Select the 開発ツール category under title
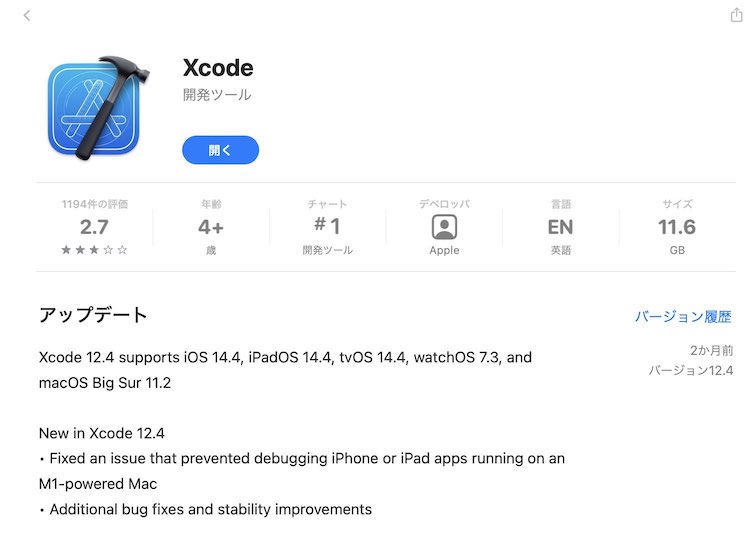 217,95
